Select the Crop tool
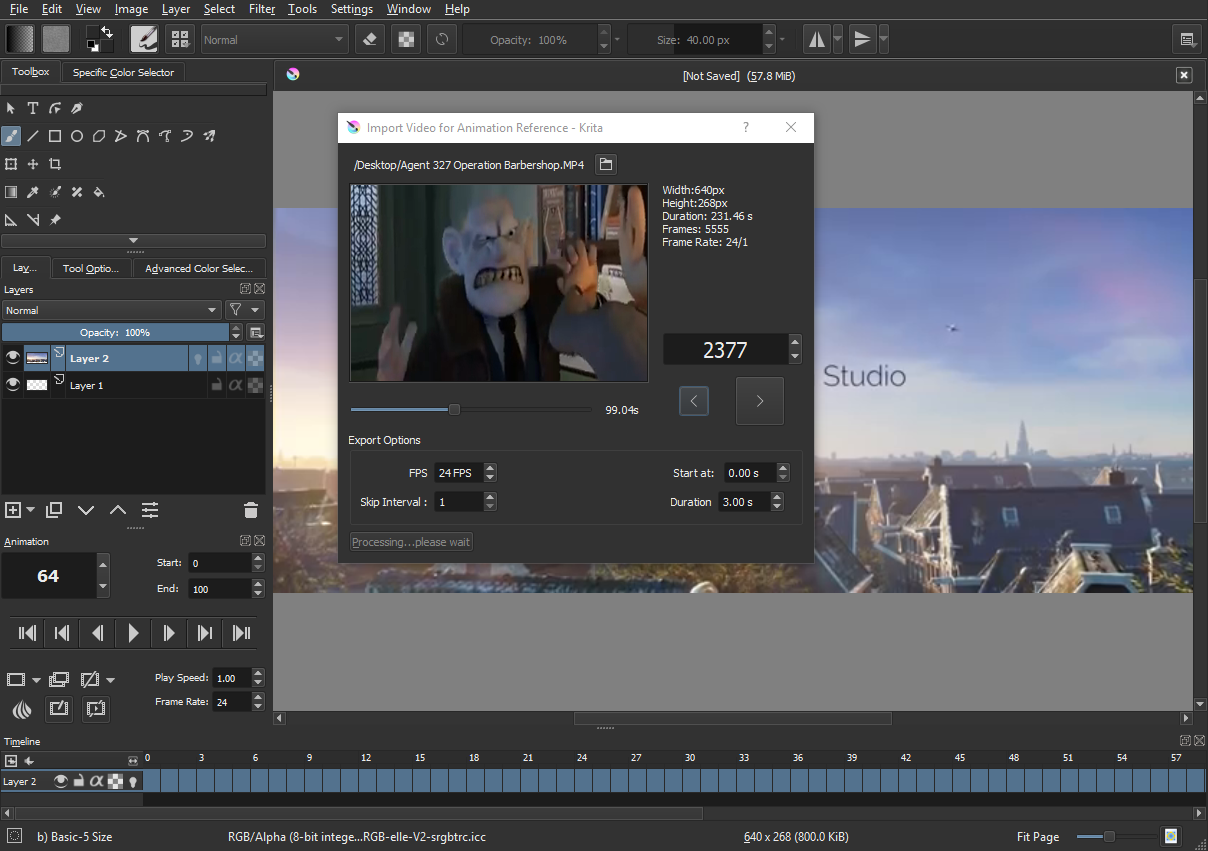Screen dimensions: 1208x851 (55, 164)
